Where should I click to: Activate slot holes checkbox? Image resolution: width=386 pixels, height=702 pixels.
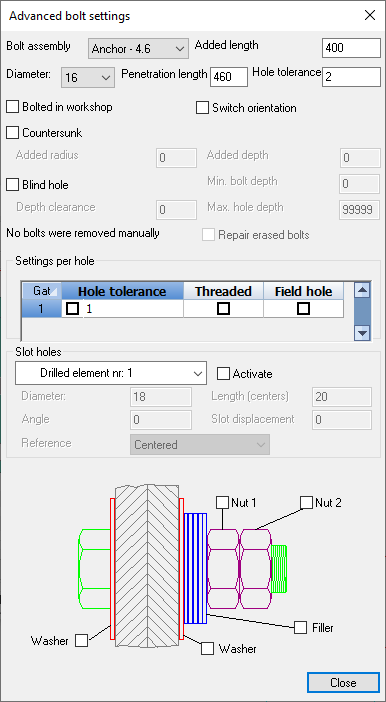223,373
